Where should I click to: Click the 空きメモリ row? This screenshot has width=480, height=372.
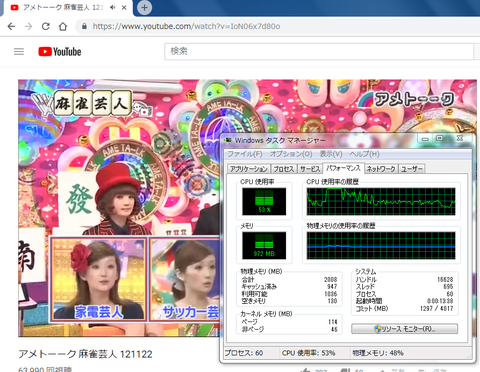click(x=289, y=301)
